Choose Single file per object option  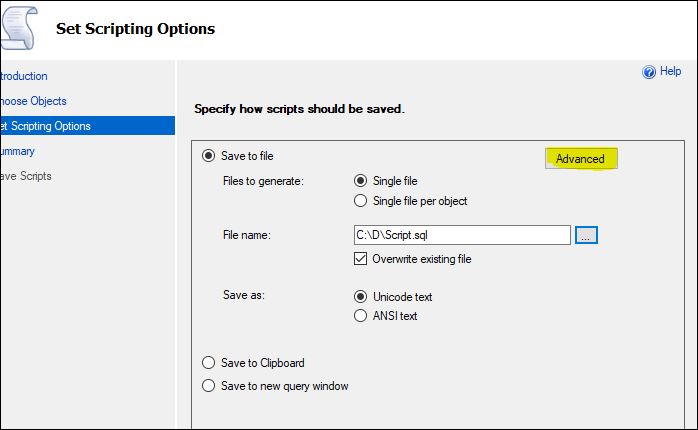coord(361,200)
